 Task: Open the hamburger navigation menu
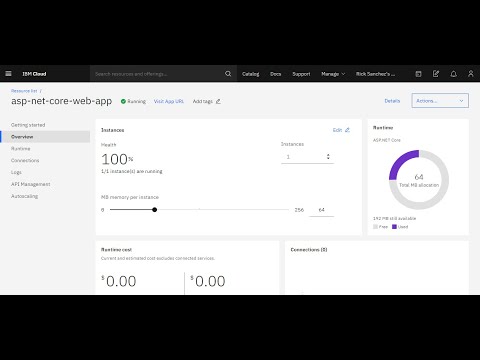tap(8, 74)
